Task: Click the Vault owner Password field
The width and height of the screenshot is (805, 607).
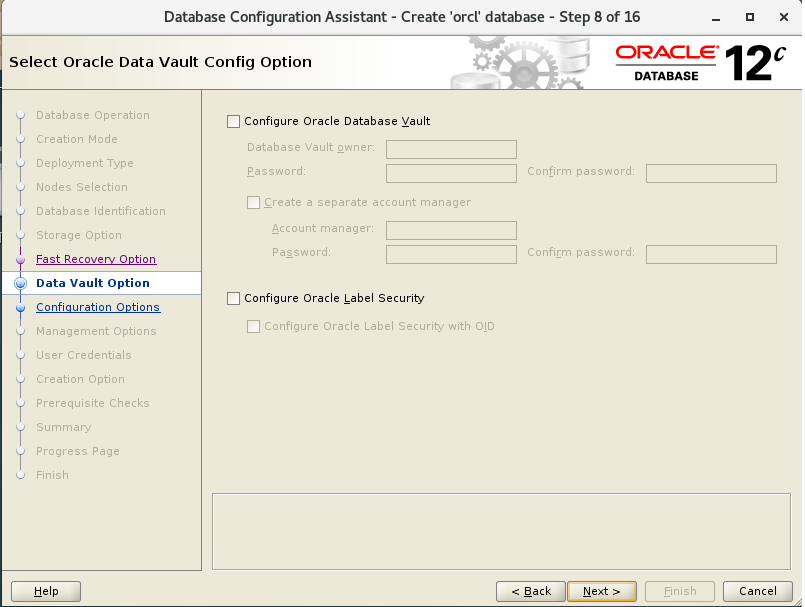Action: (x=451, y=174)
